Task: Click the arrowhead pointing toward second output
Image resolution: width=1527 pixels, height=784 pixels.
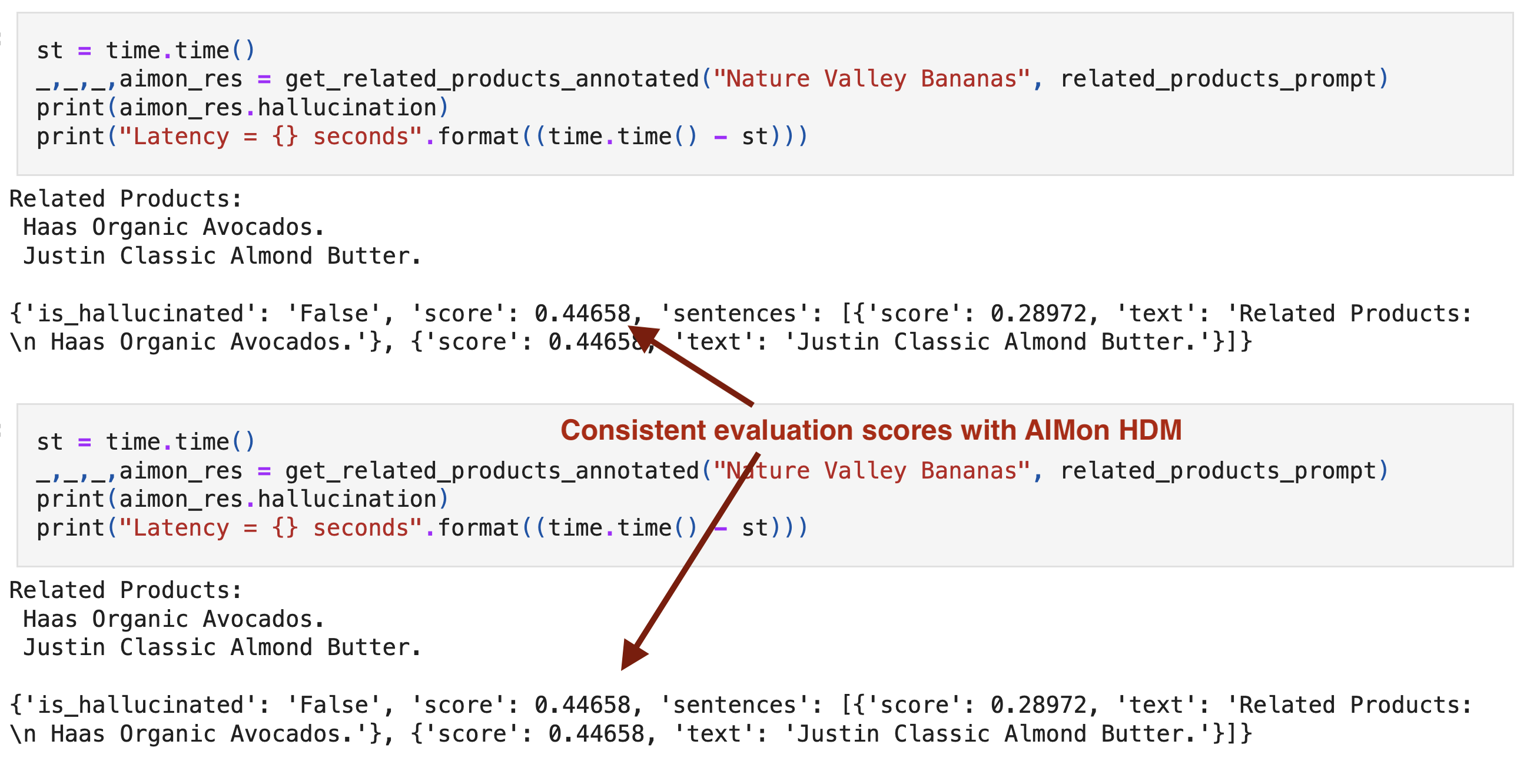Action: (632, 656)
